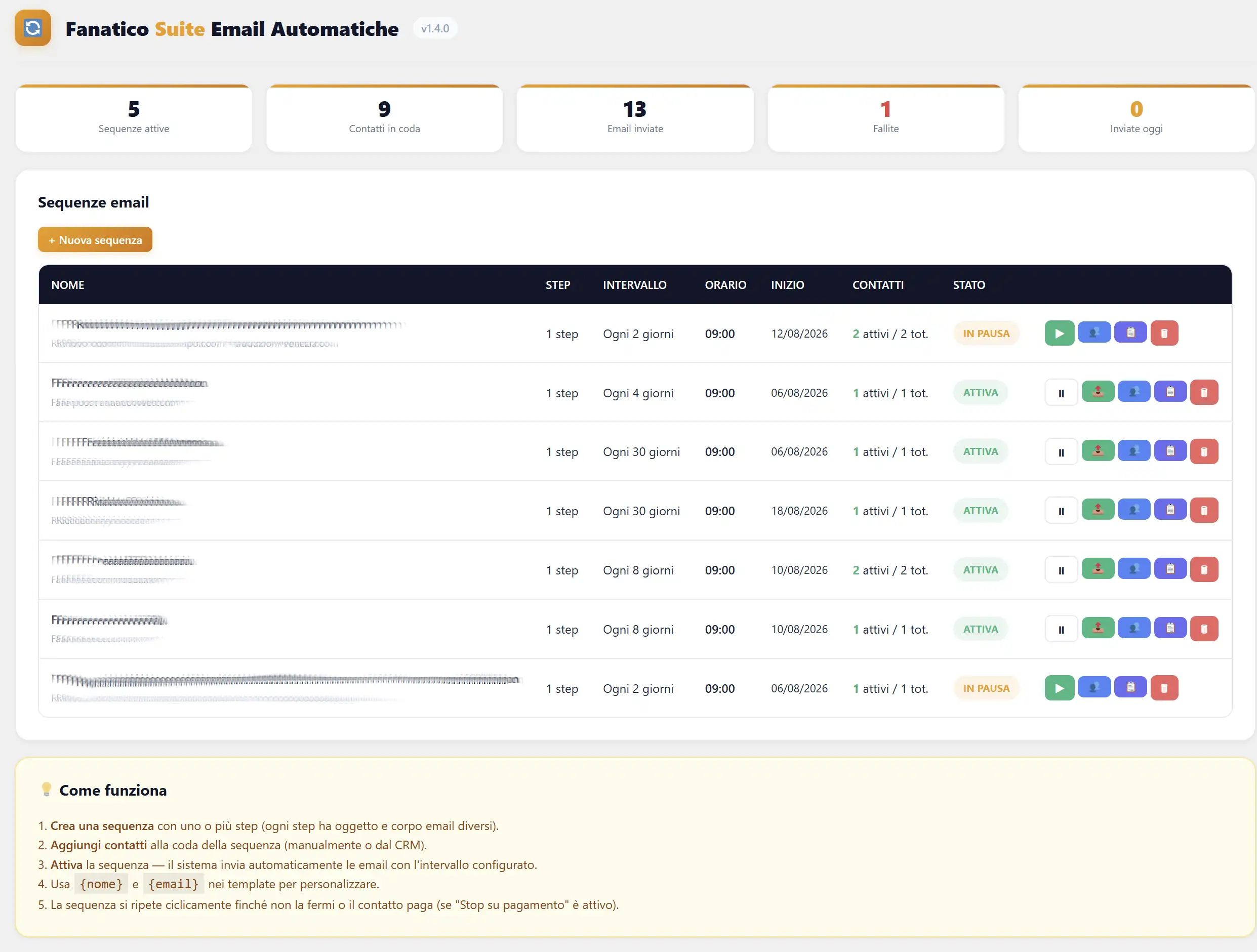This screenshot has height=952, width=1257.
Task: Pause the Ogni 4 giorni sequence
Action: click(x=1061, y=393)
